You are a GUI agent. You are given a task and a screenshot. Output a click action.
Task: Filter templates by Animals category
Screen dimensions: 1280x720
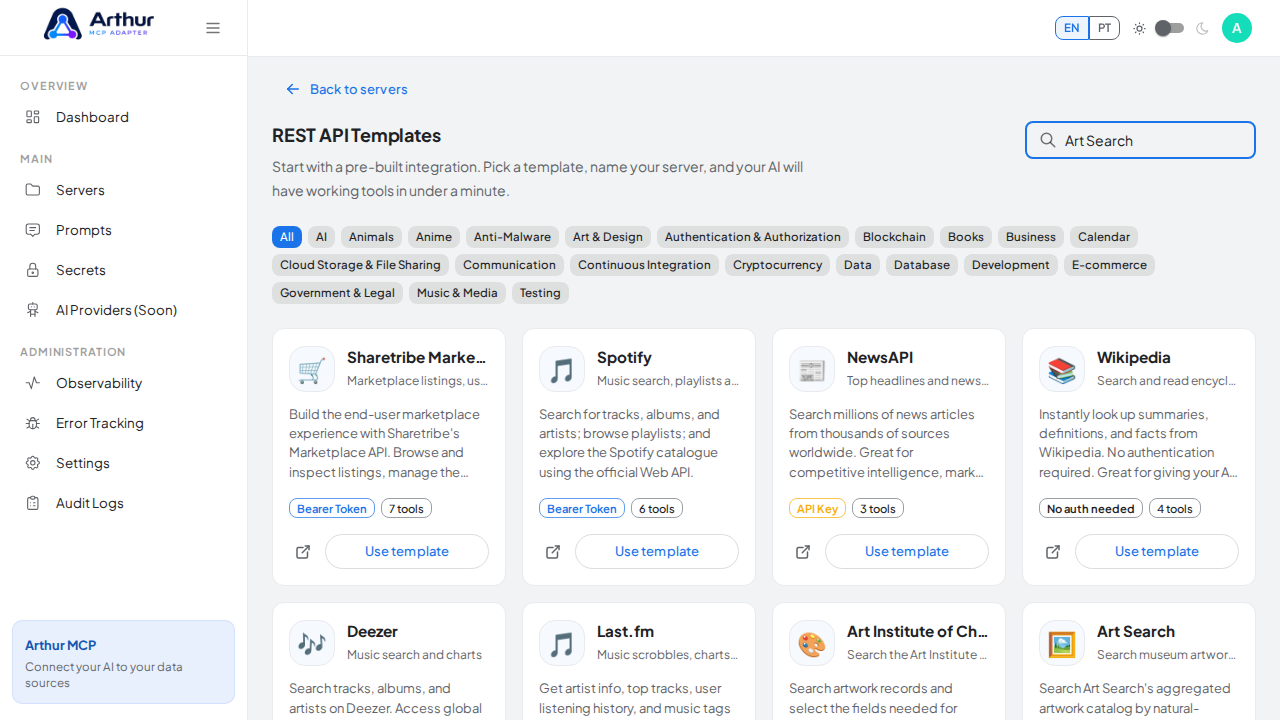[x=371, y=237]
